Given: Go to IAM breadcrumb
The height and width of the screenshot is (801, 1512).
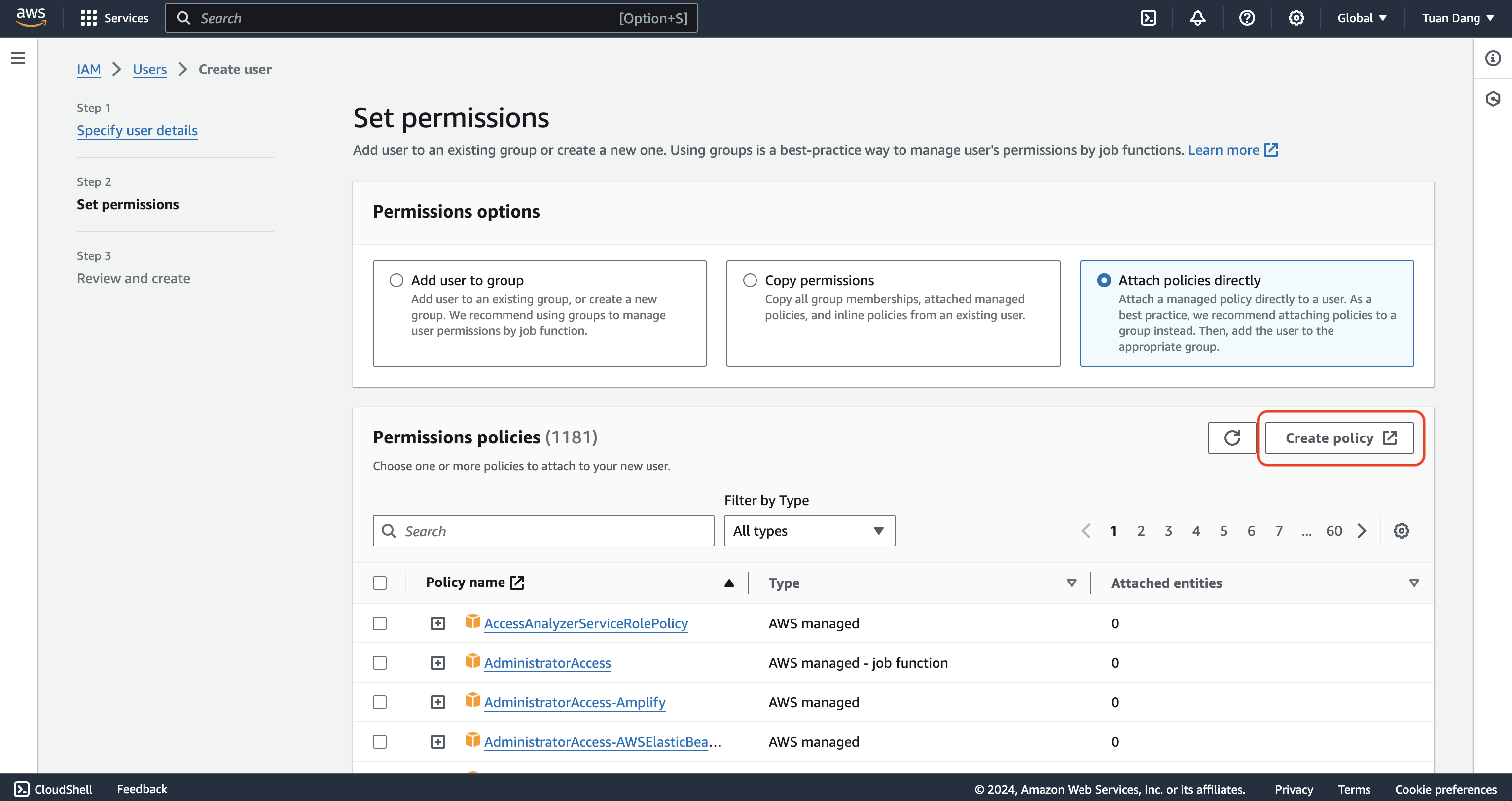Looking at the screenshot, I should [89, 69].
